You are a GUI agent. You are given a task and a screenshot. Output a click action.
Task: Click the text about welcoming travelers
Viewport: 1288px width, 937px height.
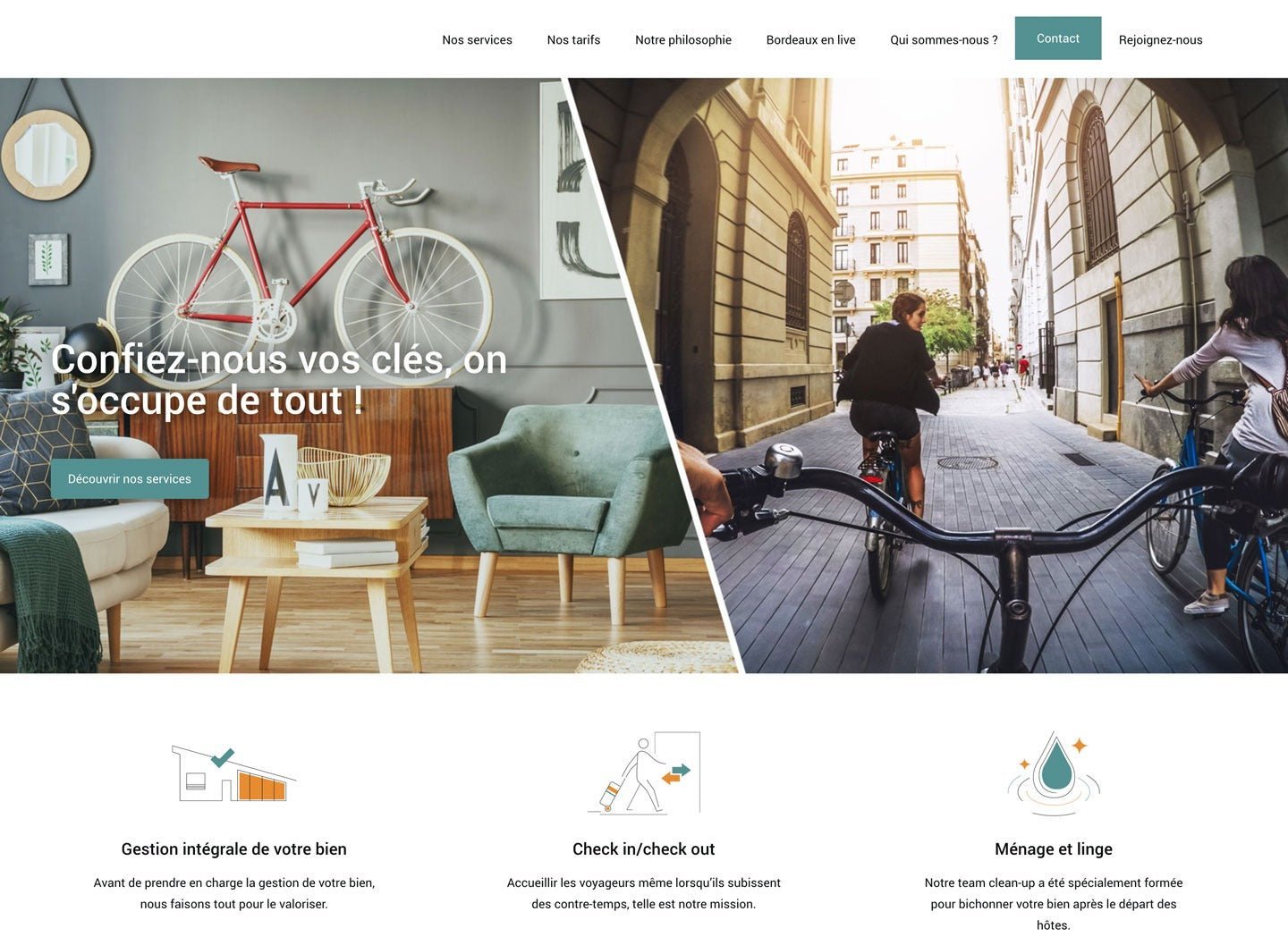pyautogui.click(x=644, y=893)
